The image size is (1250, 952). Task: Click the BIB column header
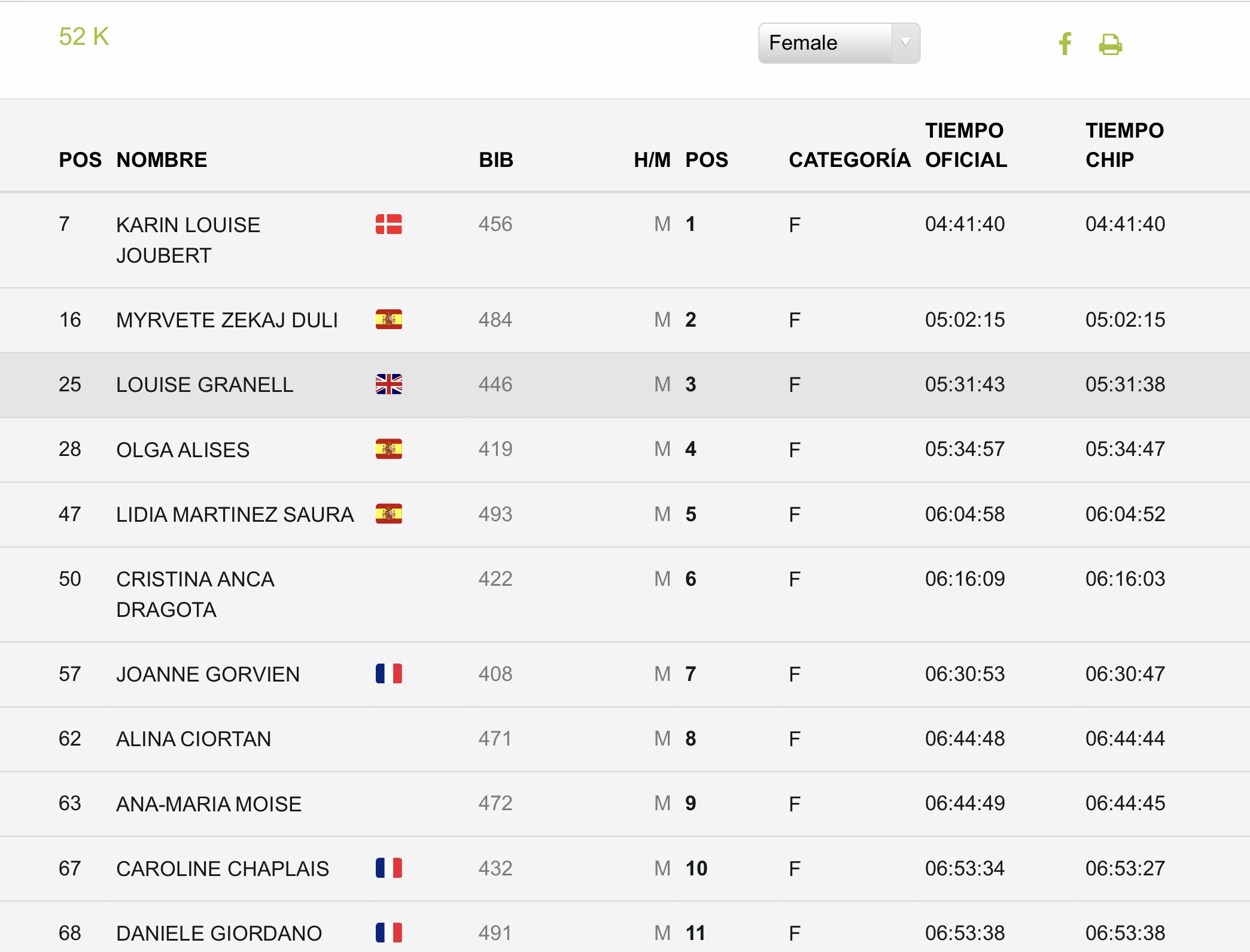(x=496, y=160)
